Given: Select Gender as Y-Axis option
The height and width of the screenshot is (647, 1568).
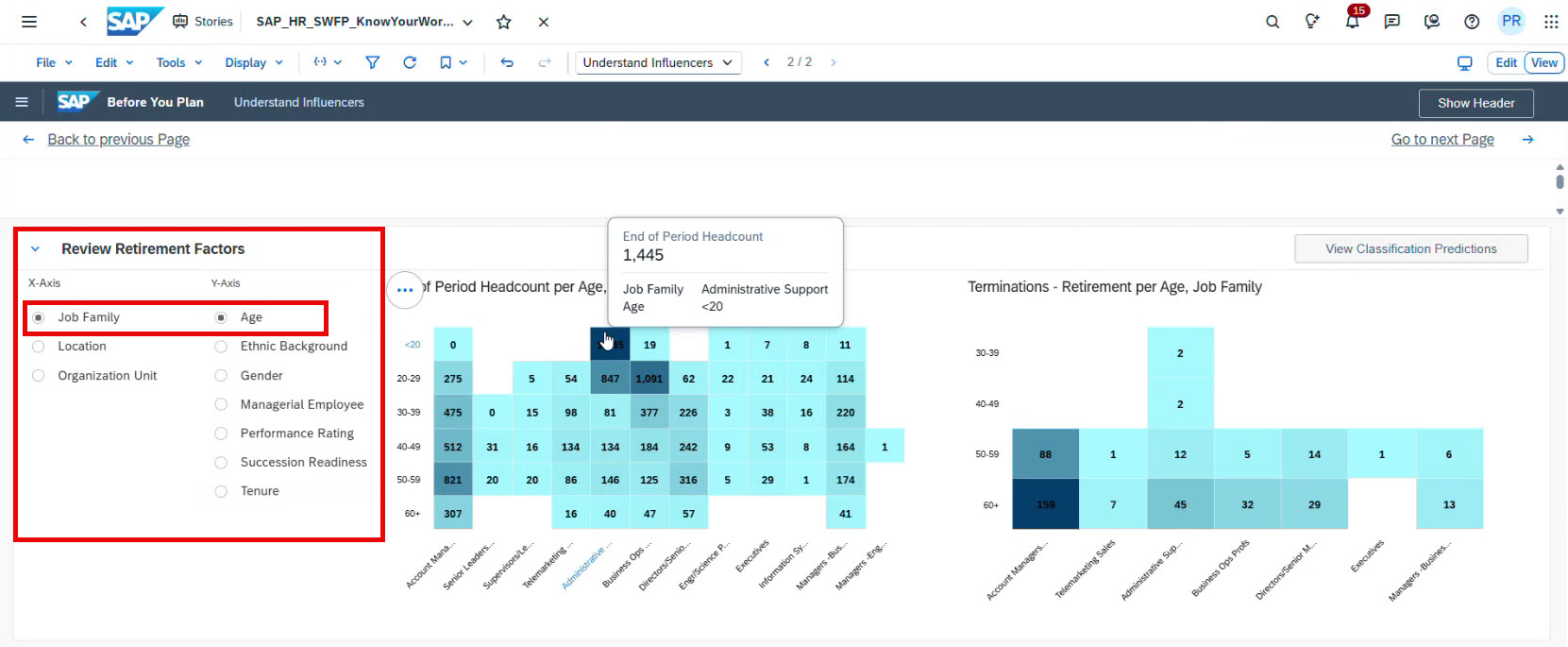Looking at the screenshot, I should 221,376.
